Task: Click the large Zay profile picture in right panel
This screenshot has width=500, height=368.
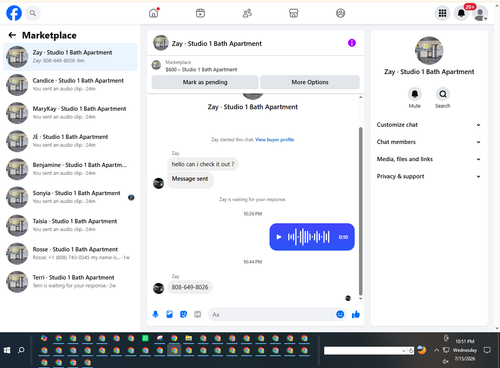Action: [x=429, y=51]
